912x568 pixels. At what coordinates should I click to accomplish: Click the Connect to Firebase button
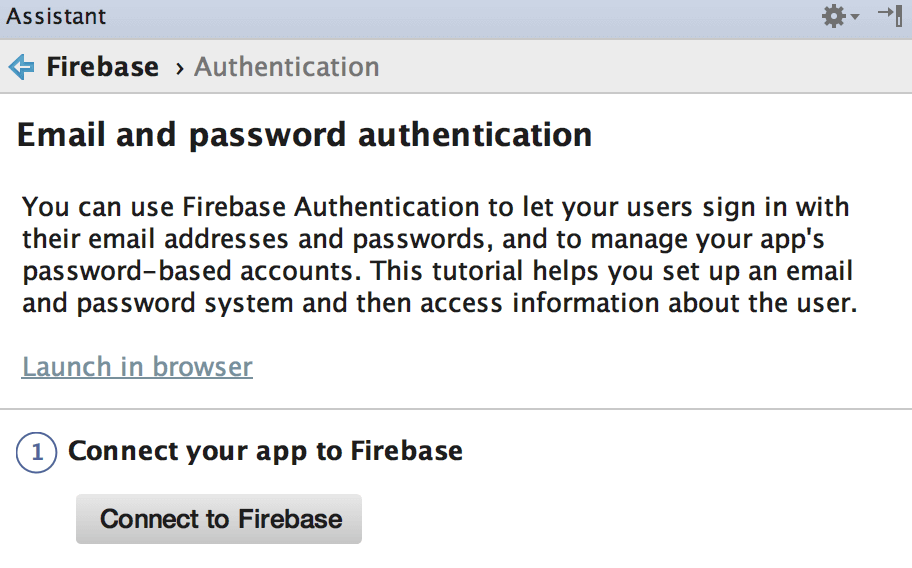pos(219,519)
